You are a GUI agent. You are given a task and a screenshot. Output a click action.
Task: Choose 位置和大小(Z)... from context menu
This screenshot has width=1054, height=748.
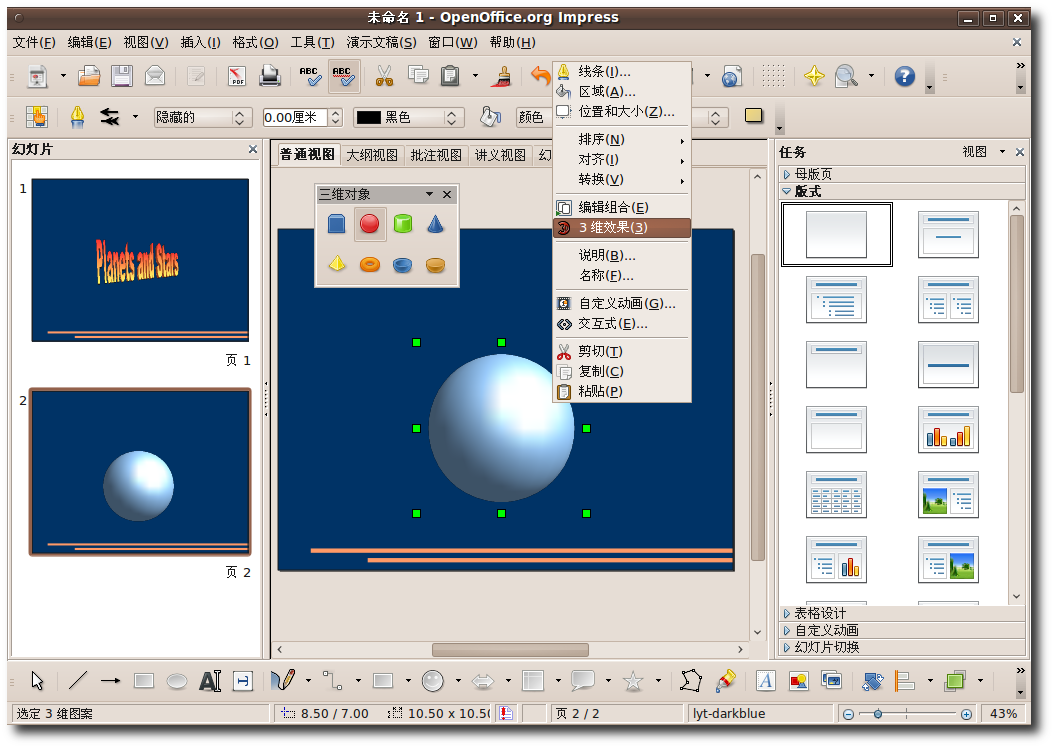pos(622,112)
